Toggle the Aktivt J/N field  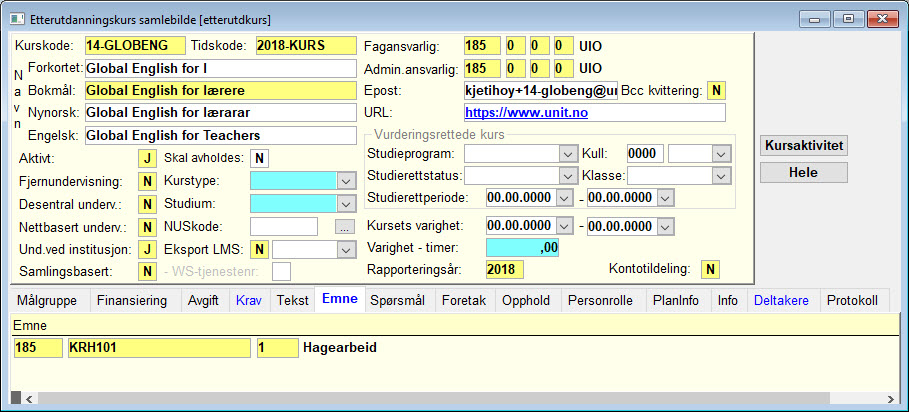(x=147, y=158)
